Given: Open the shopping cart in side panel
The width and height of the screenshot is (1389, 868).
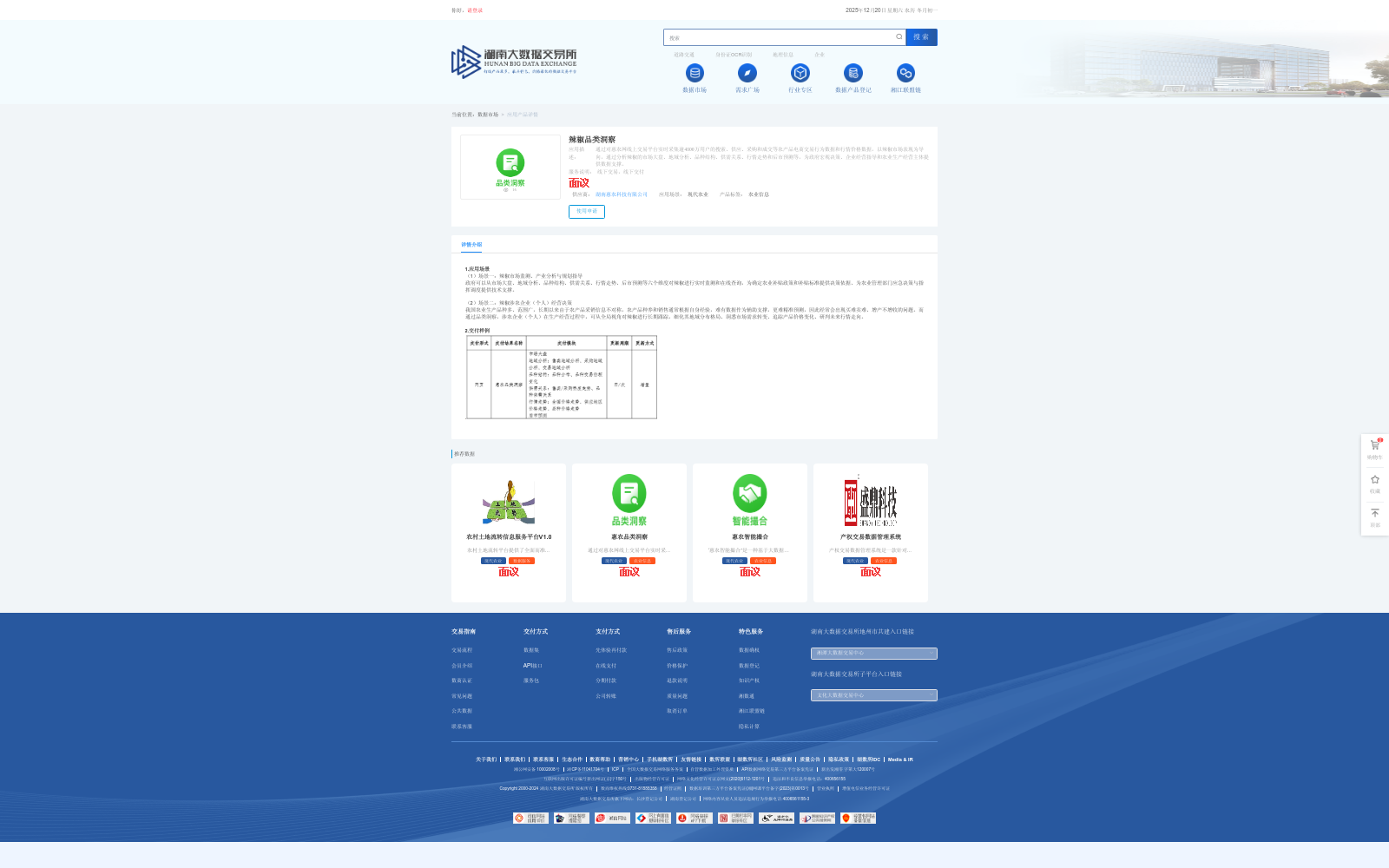Looking at the screenshot, I should 1375,445.
